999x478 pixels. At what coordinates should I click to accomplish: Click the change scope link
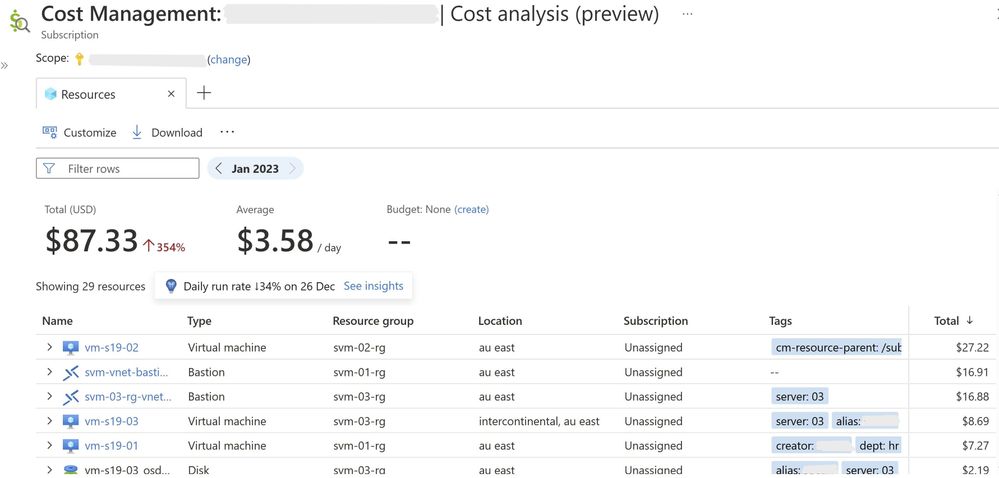tap(228, 60)
